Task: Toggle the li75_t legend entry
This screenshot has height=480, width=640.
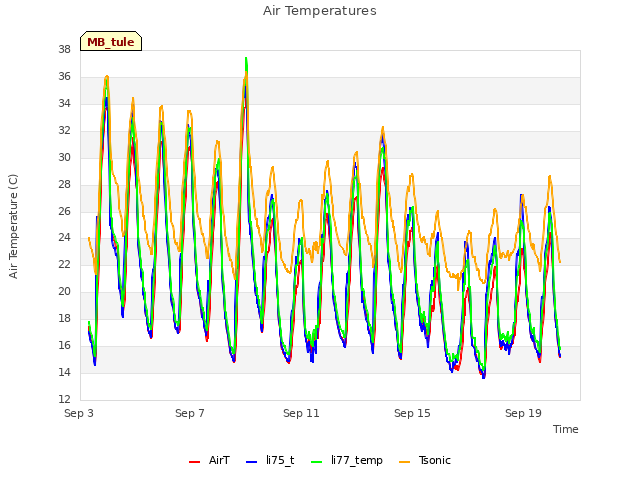Action: (270, 460)
